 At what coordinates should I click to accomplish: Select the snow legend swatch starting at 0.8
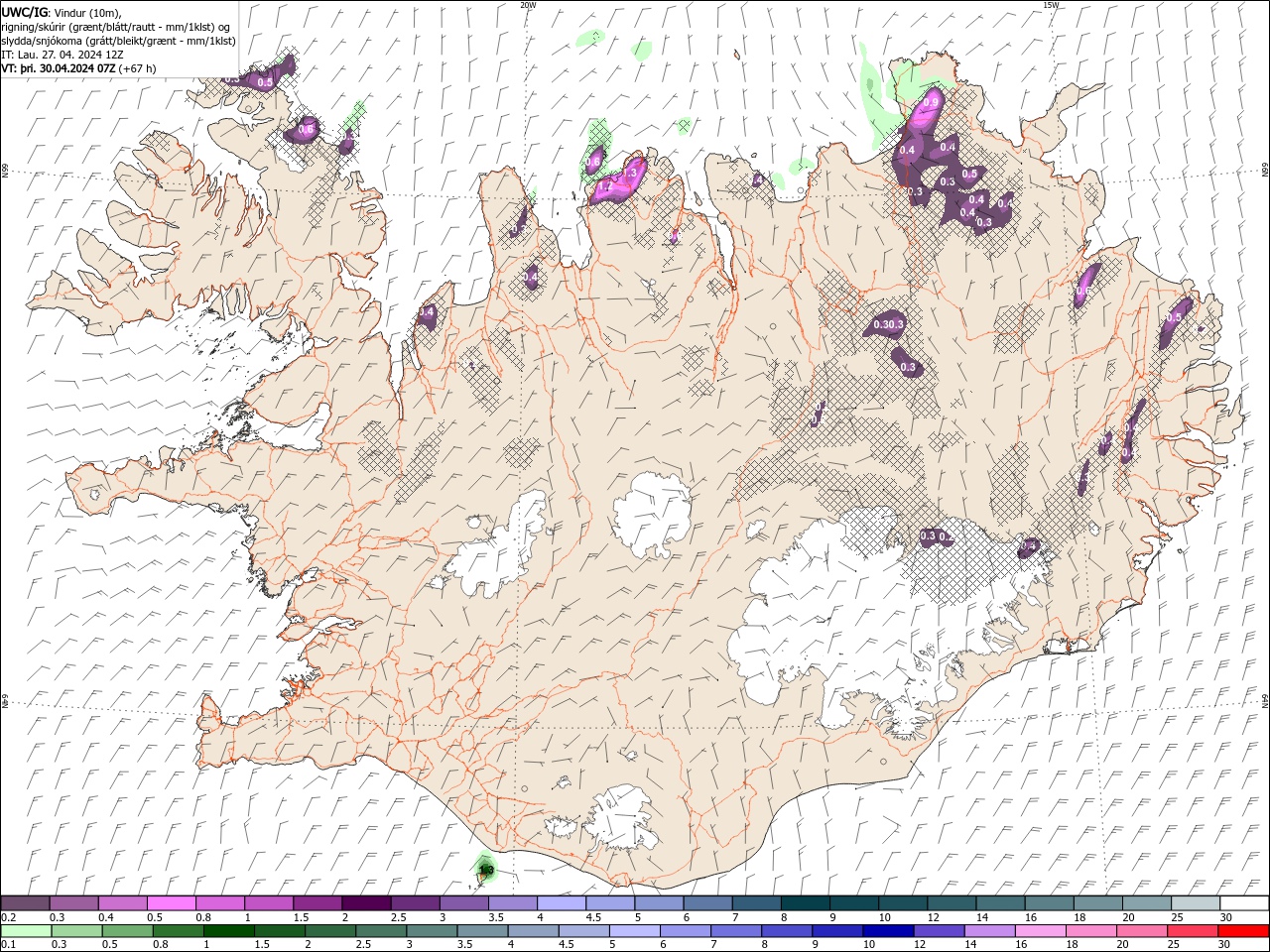click(220, 903)
